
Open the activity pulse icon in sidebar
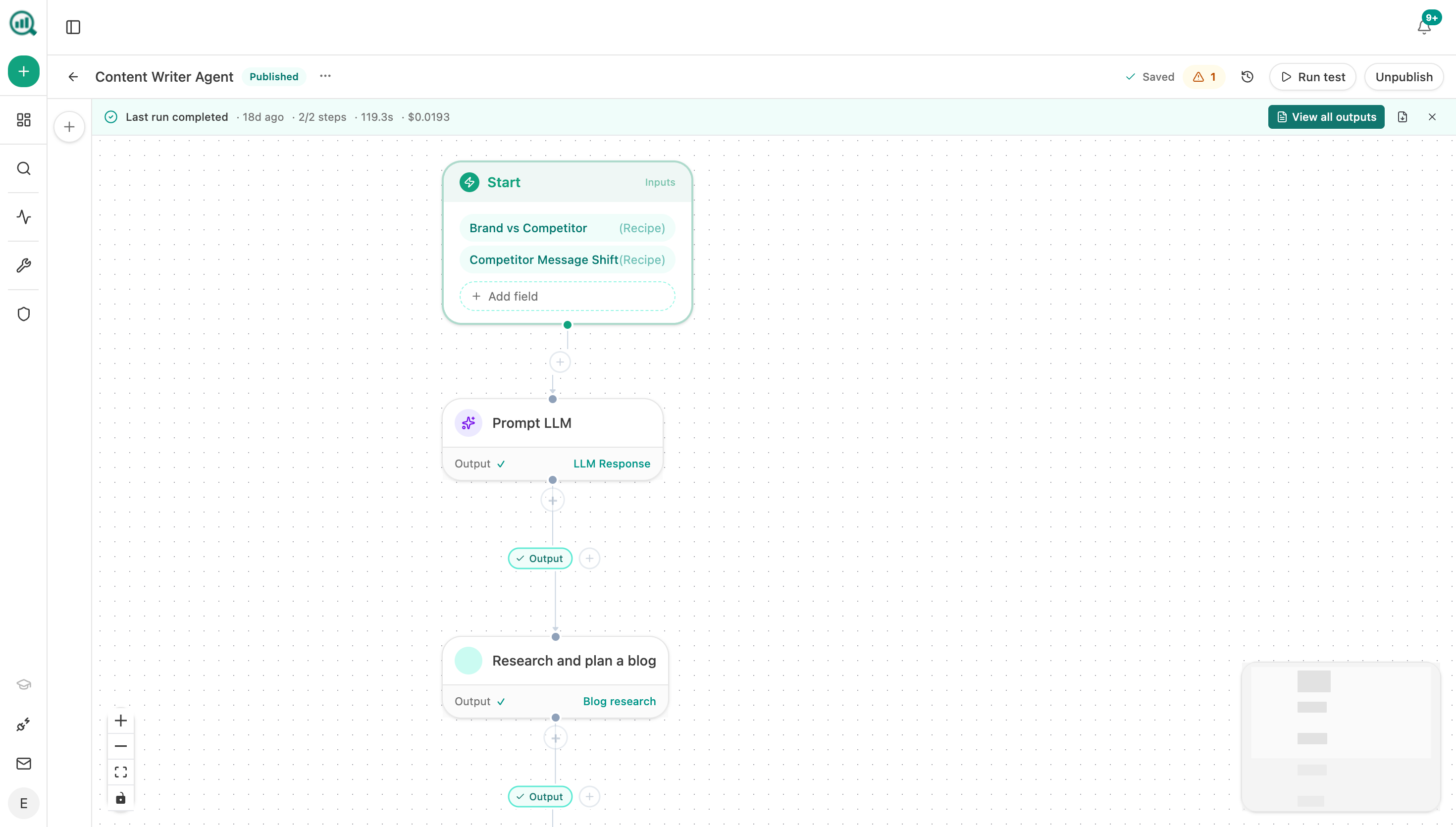tap(23, 217)
